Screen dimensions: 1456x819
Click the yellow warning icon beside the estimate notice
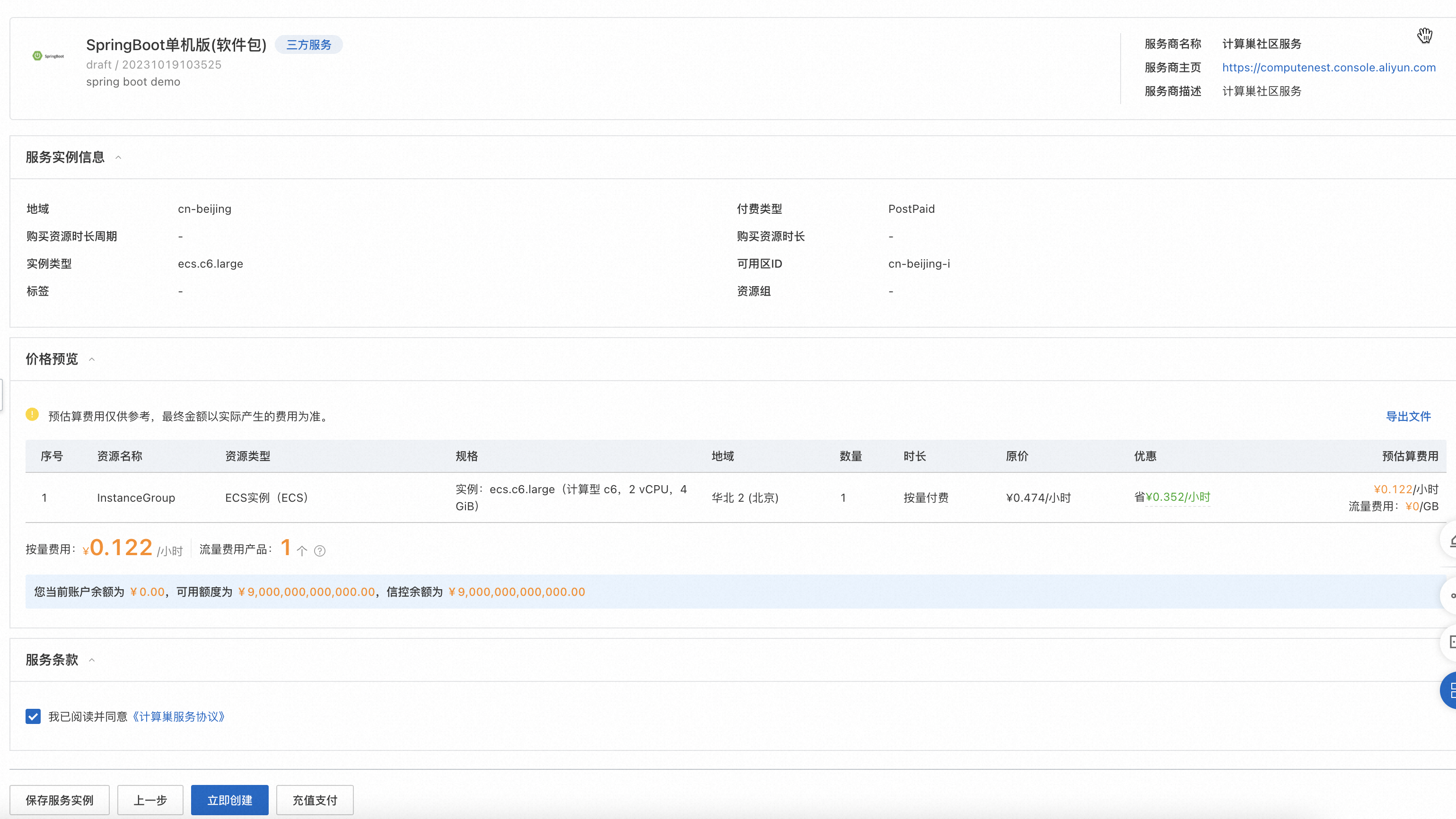click(x=32, y=415)
